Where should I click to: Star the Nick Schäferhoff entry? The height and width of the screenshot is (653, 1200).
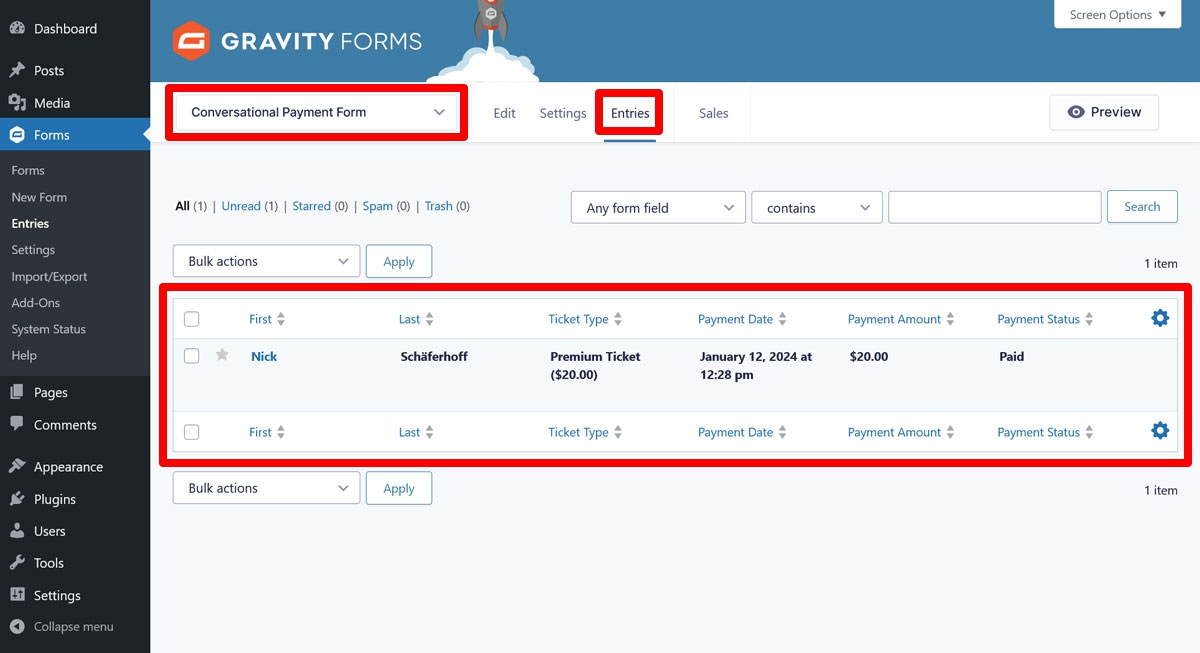(x=222, y=355)
